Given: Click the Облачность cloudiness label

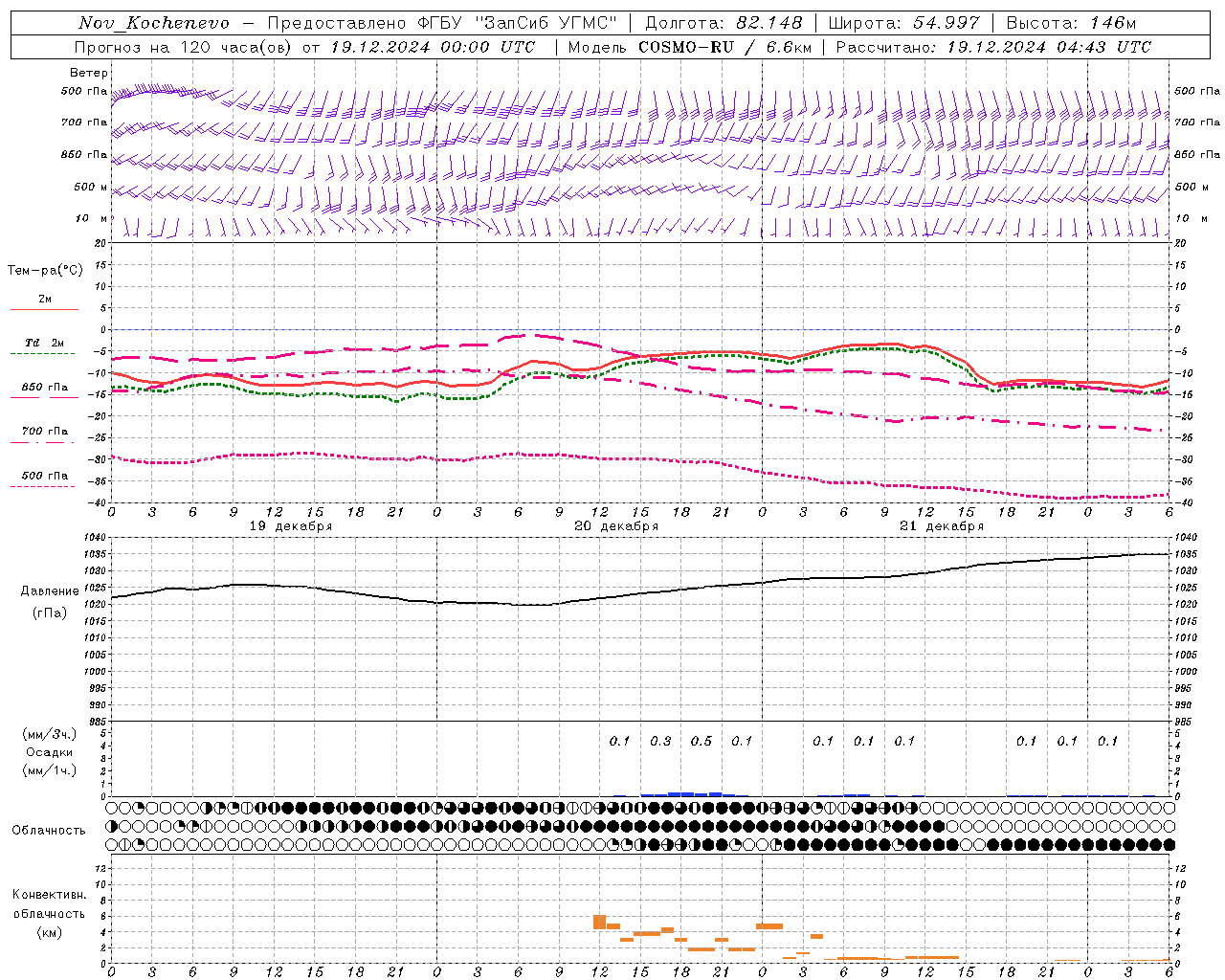Looking at the screenshot, I should (x=49, y=830).
